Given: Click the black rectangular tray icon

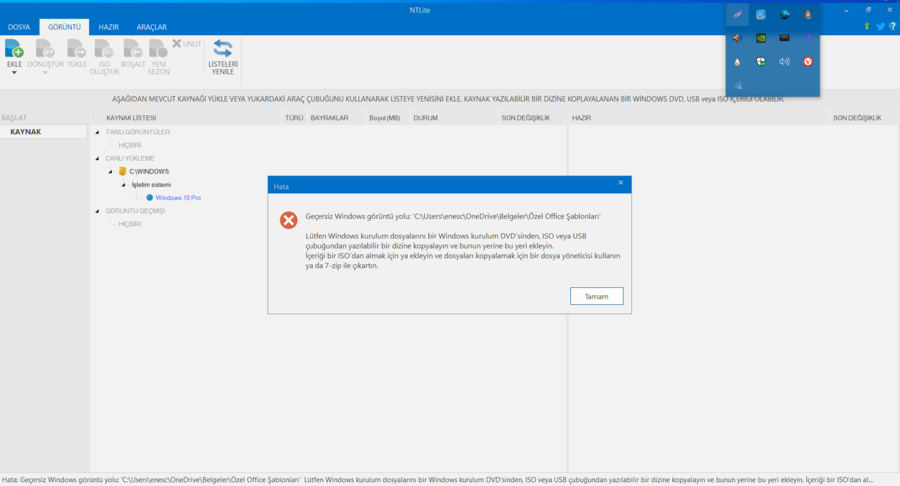Looking at the screenshot, I should pyautogui.click(x=785, y=38).
